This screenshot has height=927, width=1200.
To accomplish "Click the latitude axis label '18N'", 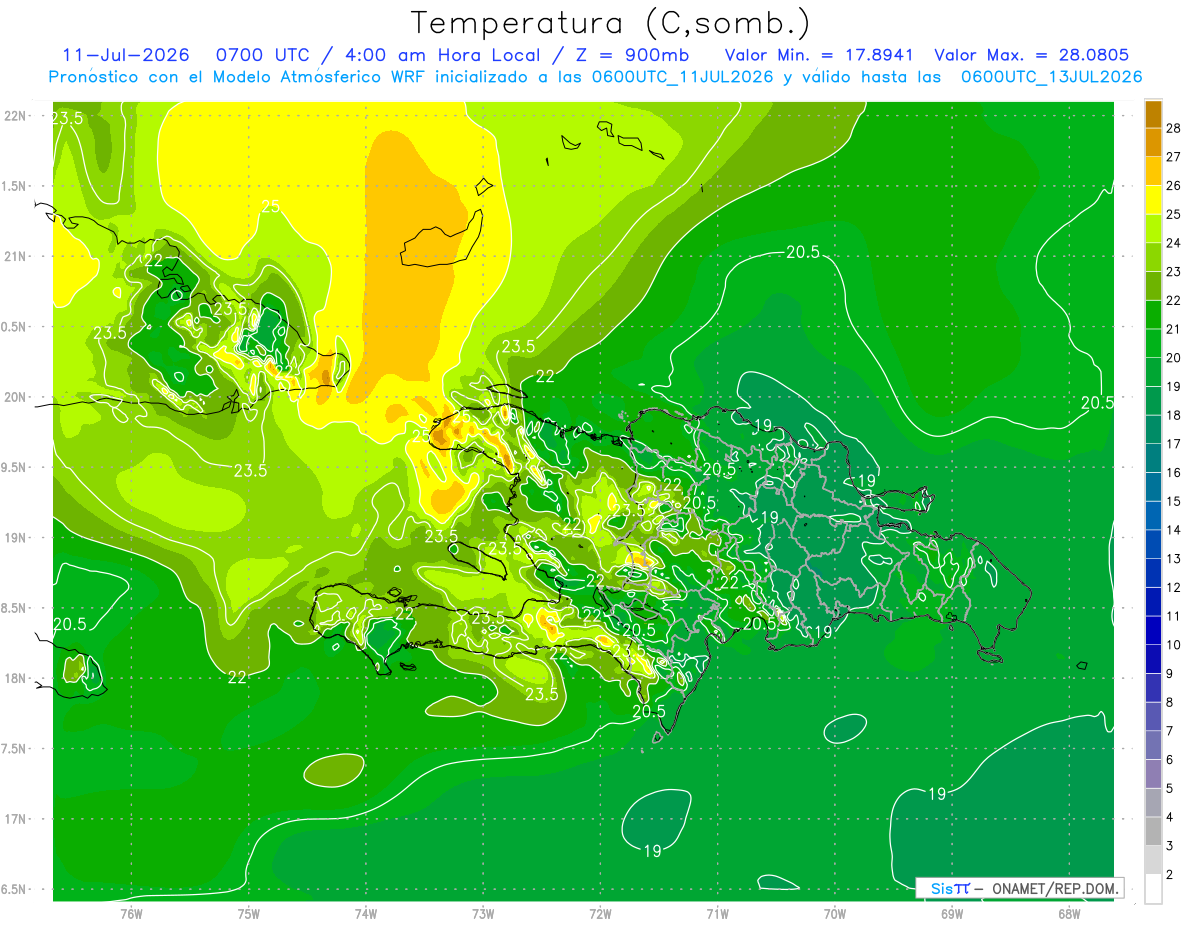I will pos(15,679).
